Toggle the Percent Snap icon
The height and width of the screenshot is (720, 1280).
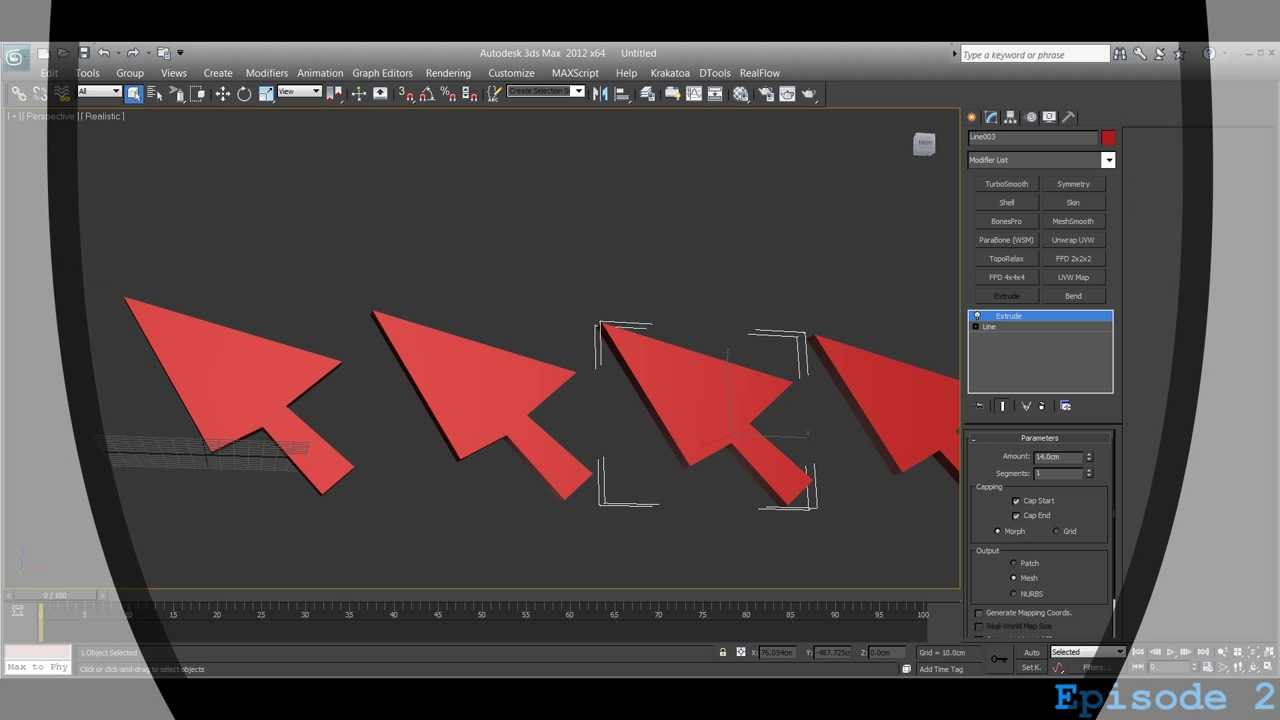[x=448, y=93]
